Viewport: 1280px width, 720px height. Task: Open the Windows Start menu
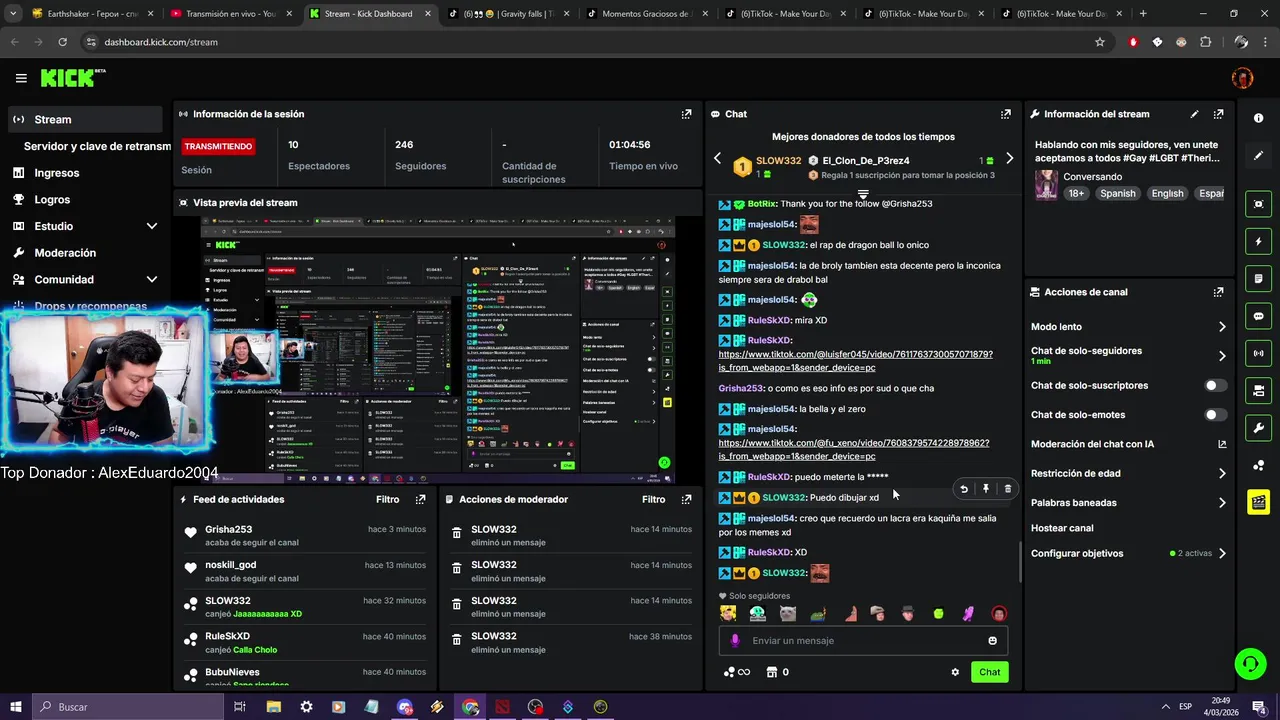tap(15, 707)
